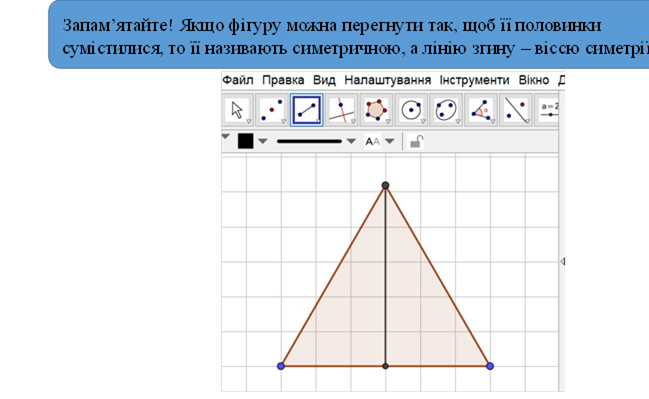Open the Вікно menu
649x399 pixels.
coord(534,80)
